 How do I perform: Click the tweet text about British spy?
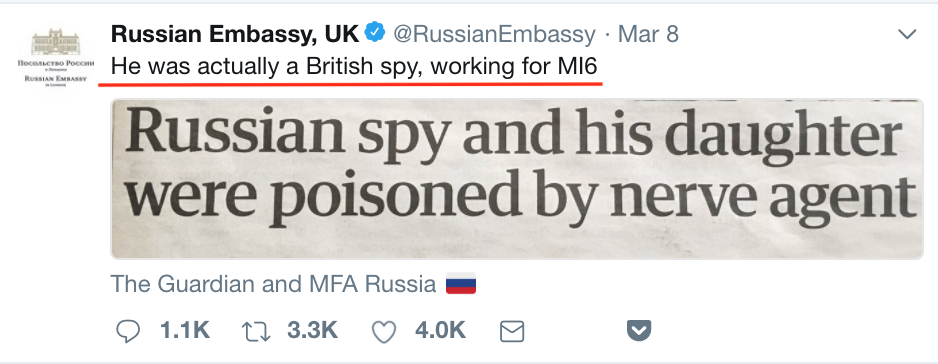354,66
